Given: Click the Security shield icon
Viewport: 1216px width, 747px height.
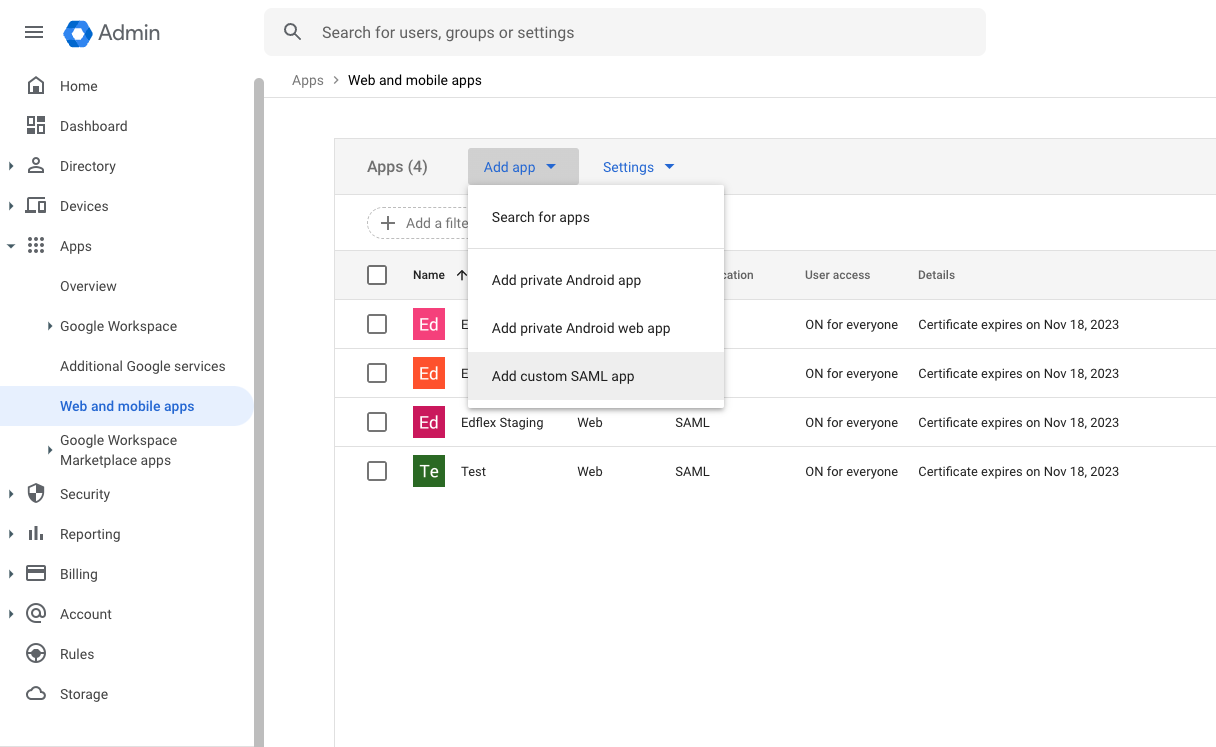Looking at the screenshot, I should tap(36, 493).
